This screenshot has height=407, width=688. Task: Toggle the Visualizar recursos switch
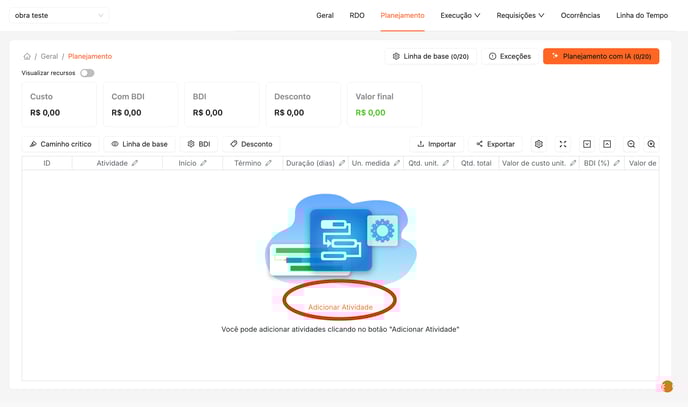(87, 73)
